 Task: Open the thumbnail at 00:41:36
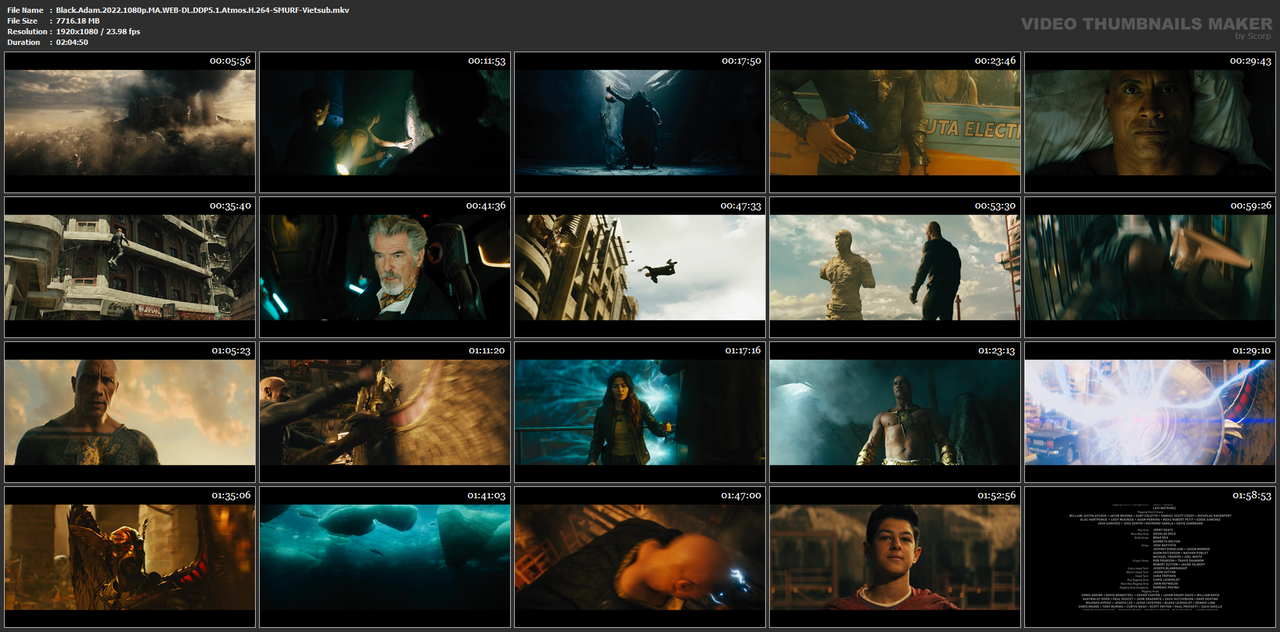point(385,267)
